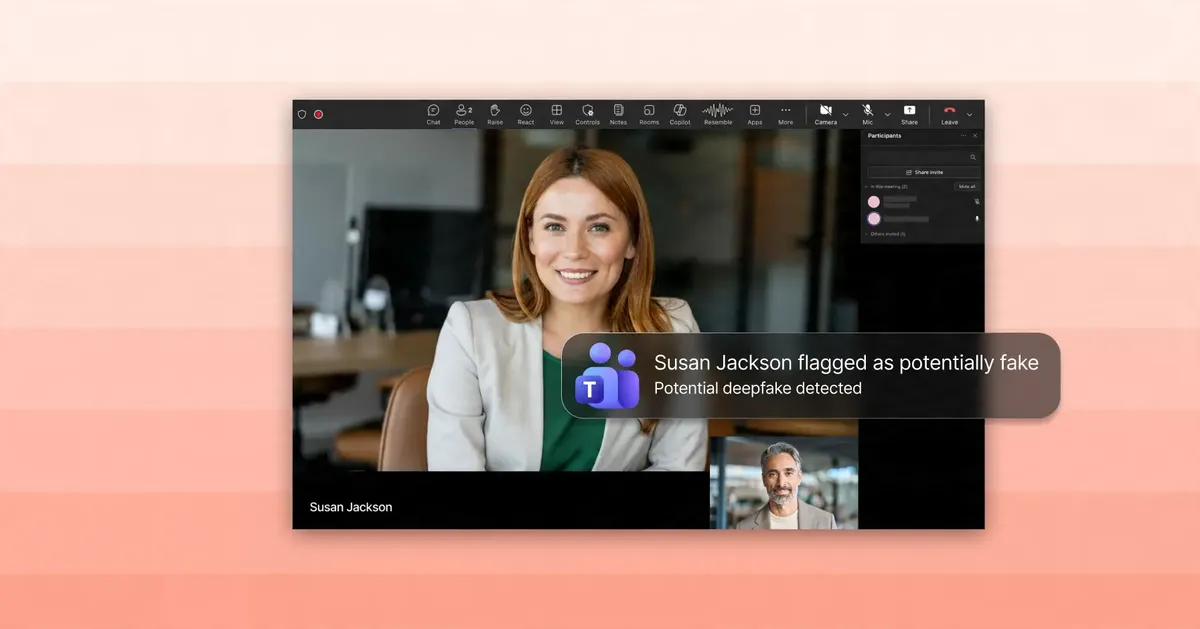1200x629 pixels.
Task: Click the Participants panel title
Action: [x=884, y=135]
